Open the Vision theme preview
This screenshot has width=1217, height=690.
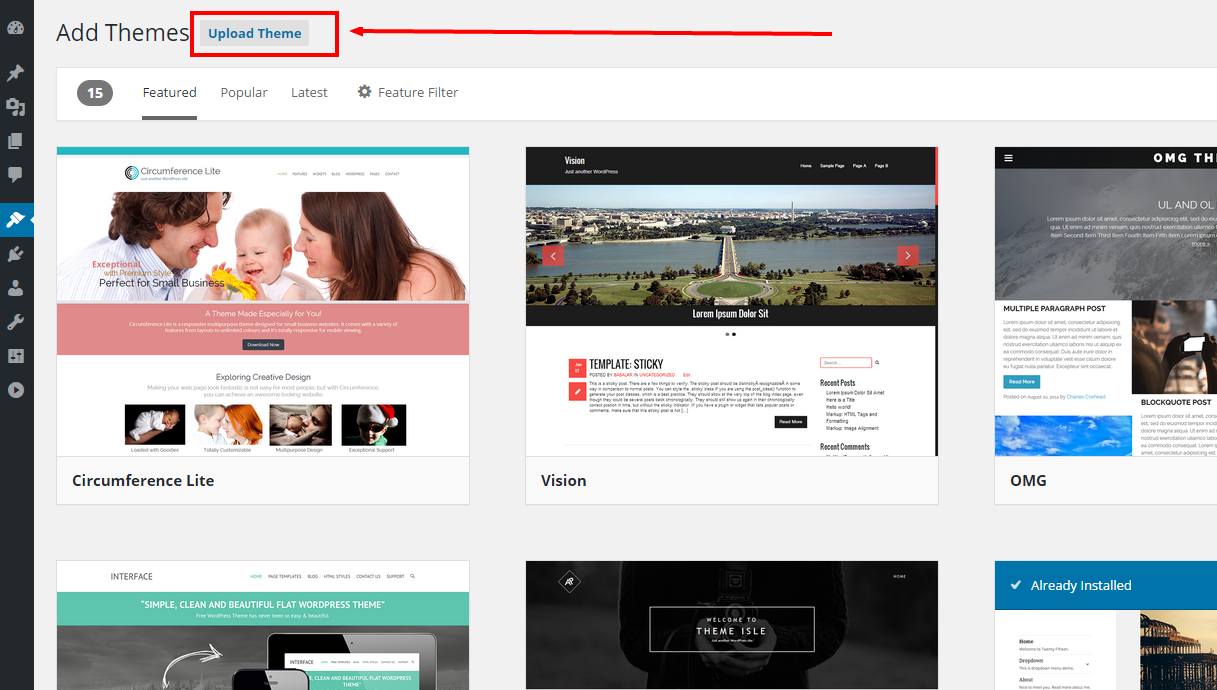(x=732, y=300)
